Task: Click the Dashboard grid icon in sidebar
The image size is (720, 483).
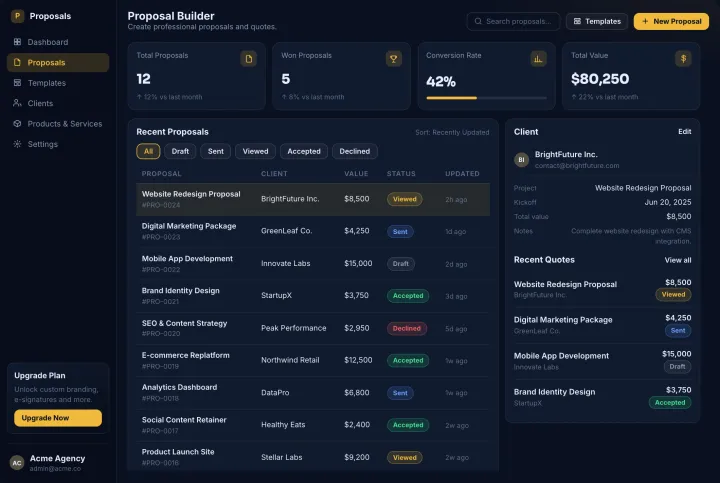Action: pos(17,42)
